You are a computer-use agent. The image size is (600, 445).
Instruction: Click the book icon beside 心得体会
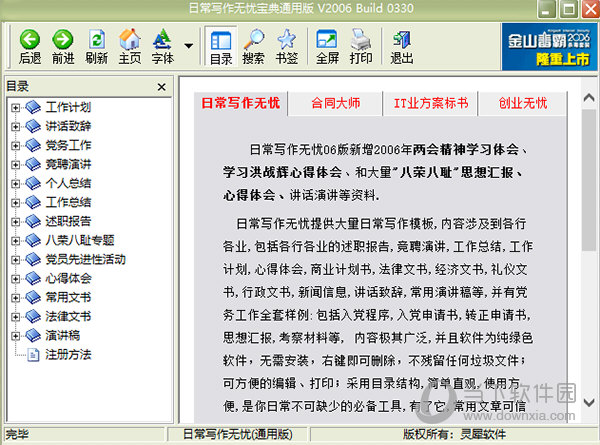[33, 278]
